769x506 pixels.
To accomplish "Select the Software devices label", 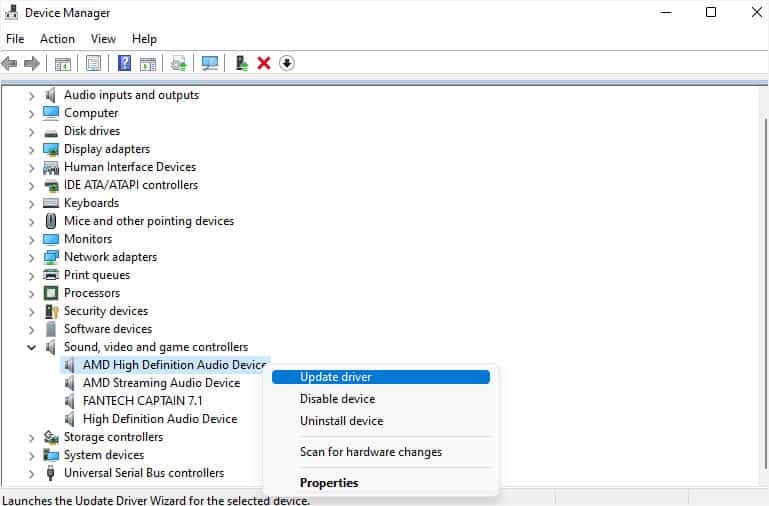I will [108, 329].
